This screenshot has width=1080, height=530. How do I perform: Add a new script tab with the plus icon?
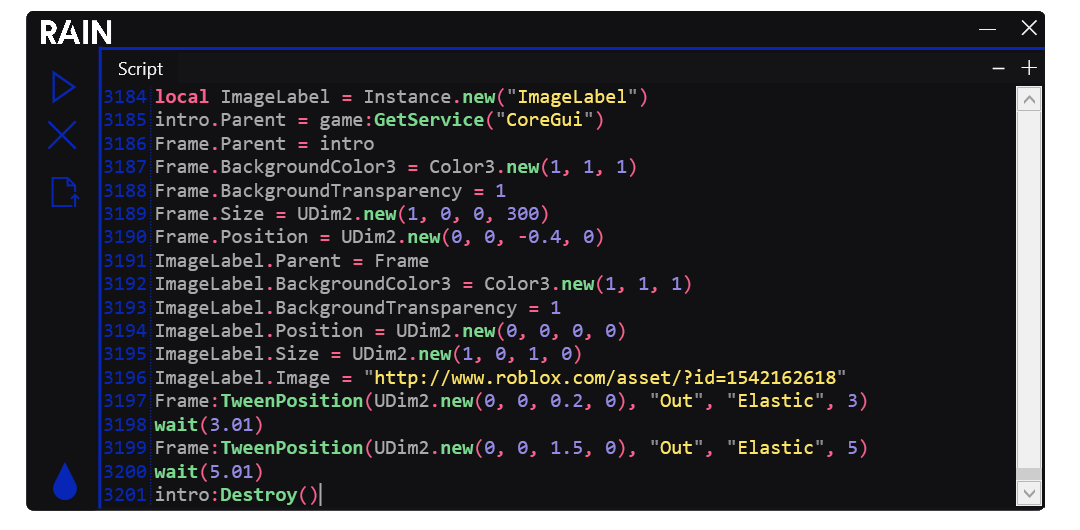1028,68
